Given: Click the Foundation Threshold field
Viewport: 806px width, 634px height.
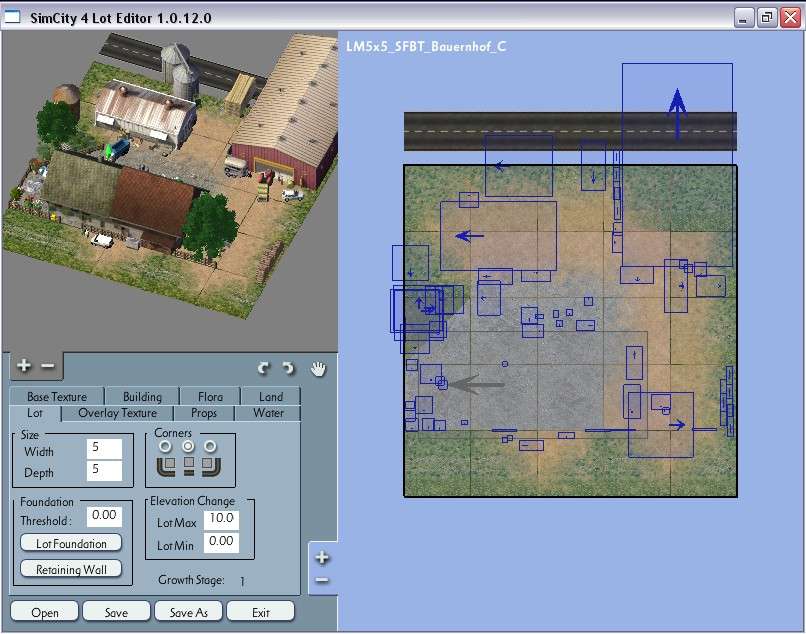Looking at the screenshot, I should coord(104,516).
